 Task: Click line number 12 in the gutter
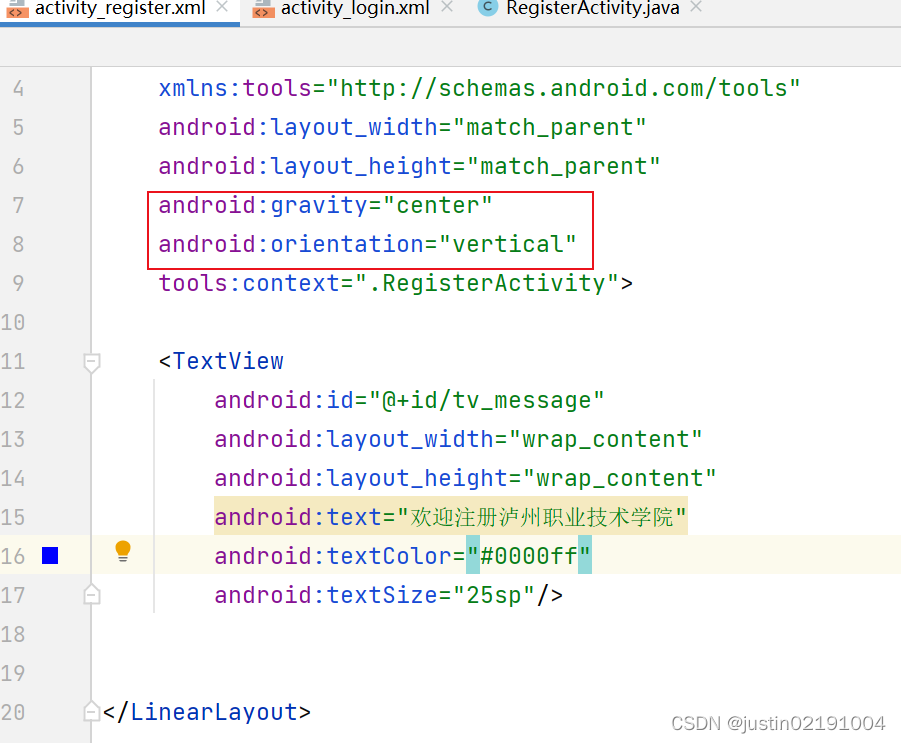[x=13, y=400]
